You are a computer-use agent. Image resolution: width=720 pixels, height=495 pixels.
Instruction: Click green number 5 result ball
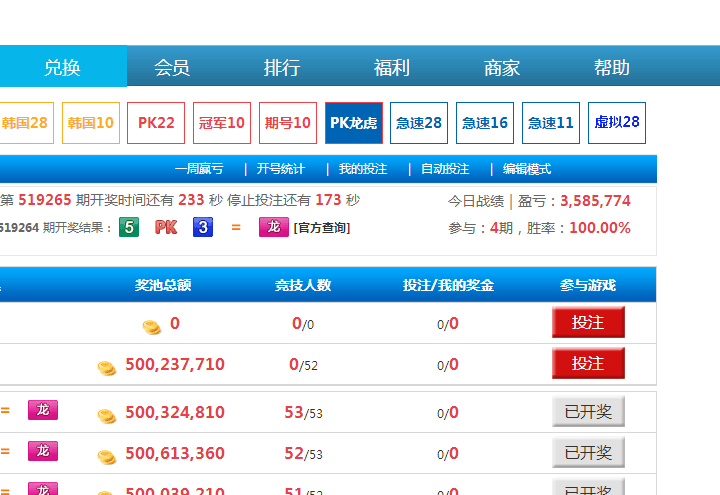129,227
